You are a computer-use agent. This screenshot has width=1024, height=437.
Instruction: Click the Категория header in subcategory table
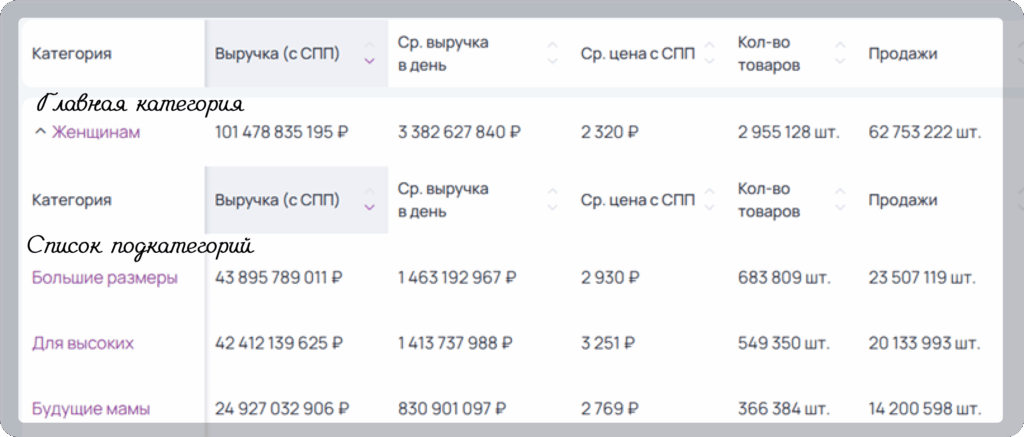point(71,201)
